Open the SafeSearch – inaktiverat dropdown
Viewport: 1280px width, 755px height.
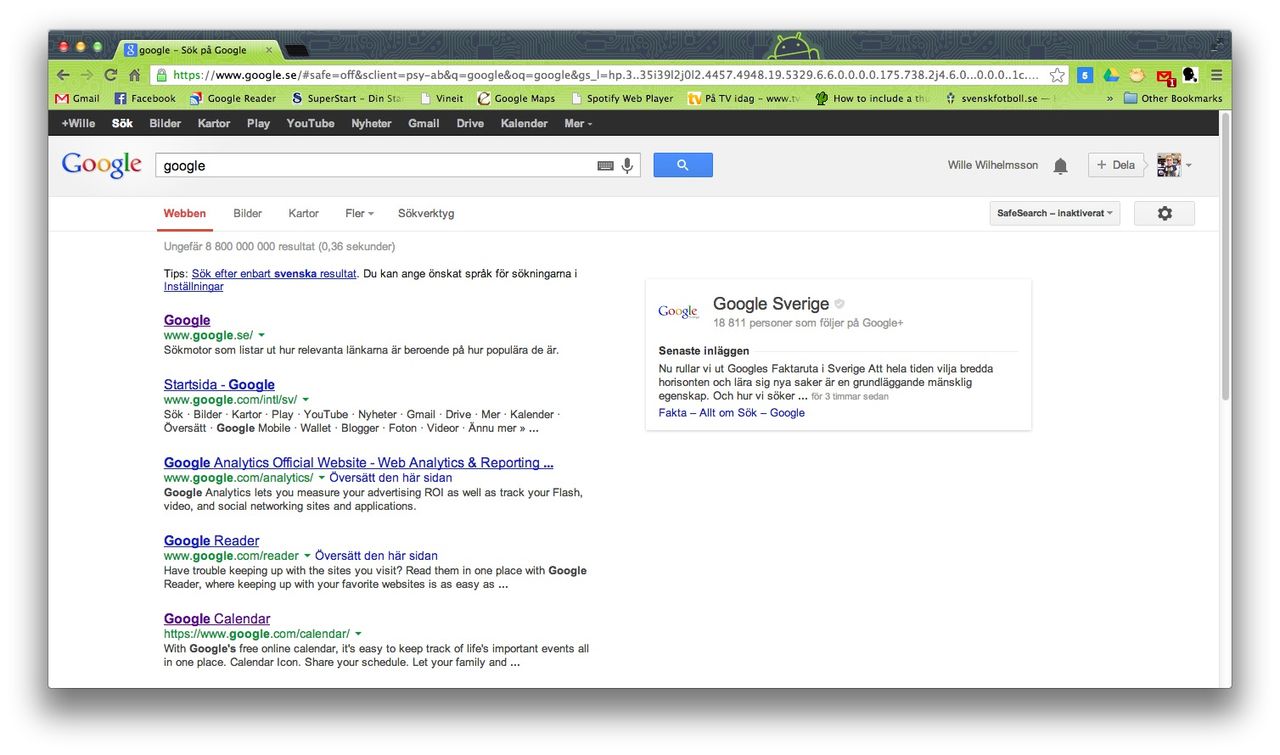1055,213
